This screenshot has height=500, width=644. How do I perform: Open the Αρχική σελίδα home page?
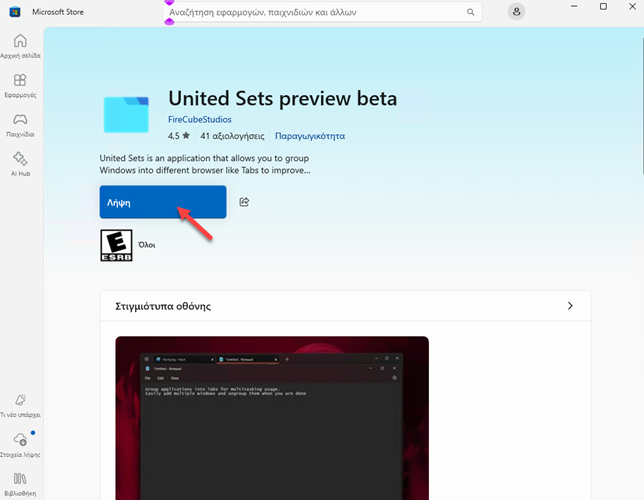(20, 46)
